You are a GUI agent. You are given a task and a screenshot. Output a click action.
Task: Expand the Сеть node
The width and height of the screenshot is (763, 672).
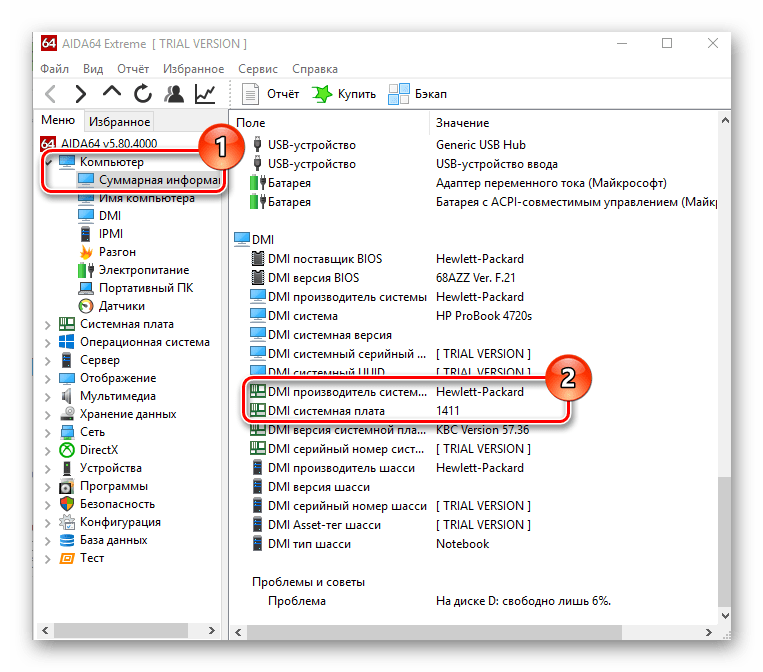click(47, 433)
